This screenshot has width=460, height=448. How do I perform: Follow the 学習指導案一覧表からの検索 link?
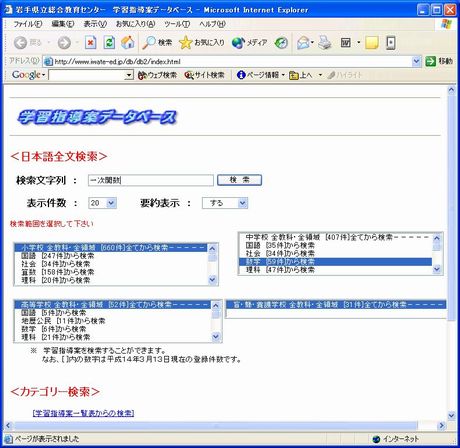(83, 413)
